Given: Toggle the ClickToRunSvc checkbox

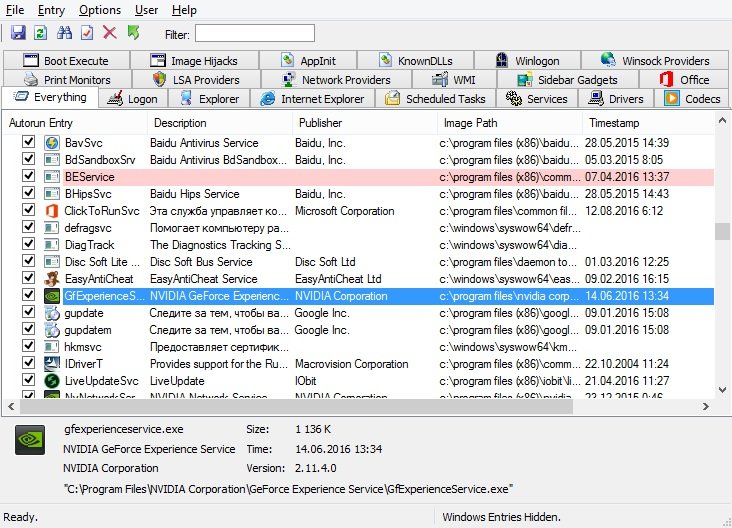Looking at the screenshot, I should tap(28, 210).
